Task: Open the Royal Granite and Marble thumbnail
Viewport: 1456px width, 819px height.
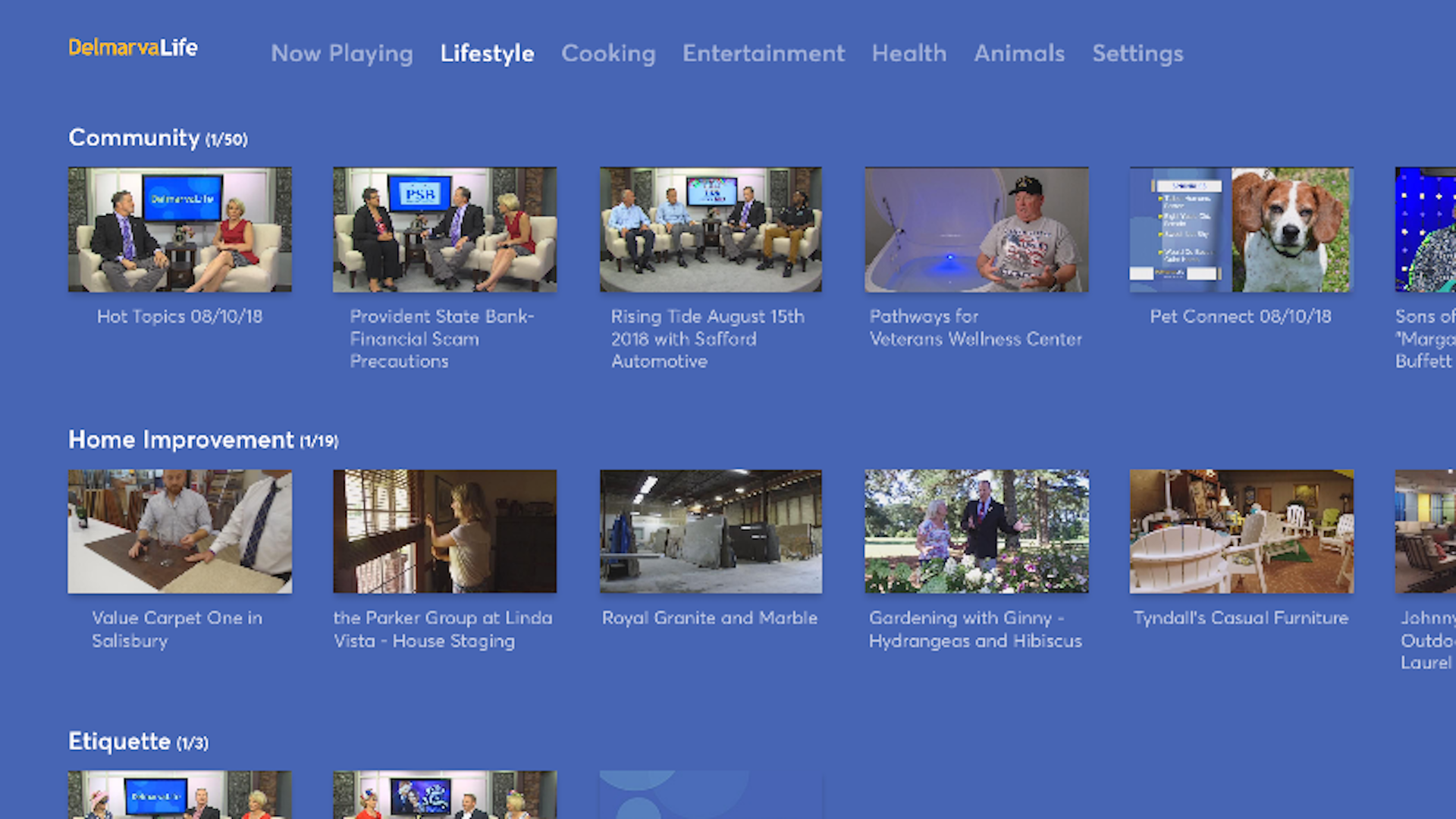Action: pyautogui.click(x=711, y=532)
